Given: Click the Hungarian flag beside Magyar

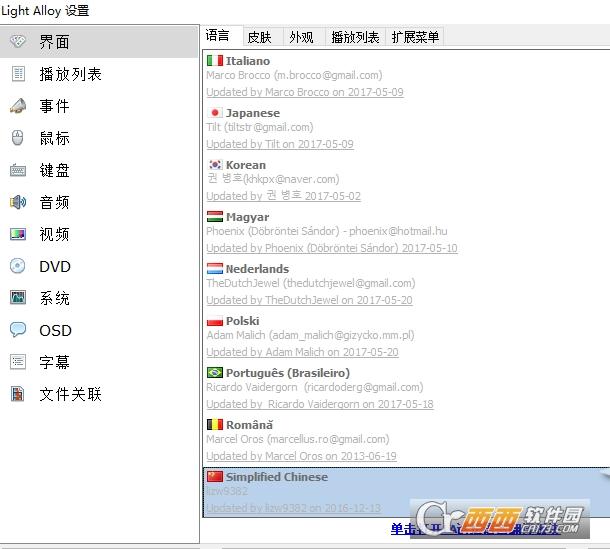Looking at the screenshot, I should (x=215, y=217).
